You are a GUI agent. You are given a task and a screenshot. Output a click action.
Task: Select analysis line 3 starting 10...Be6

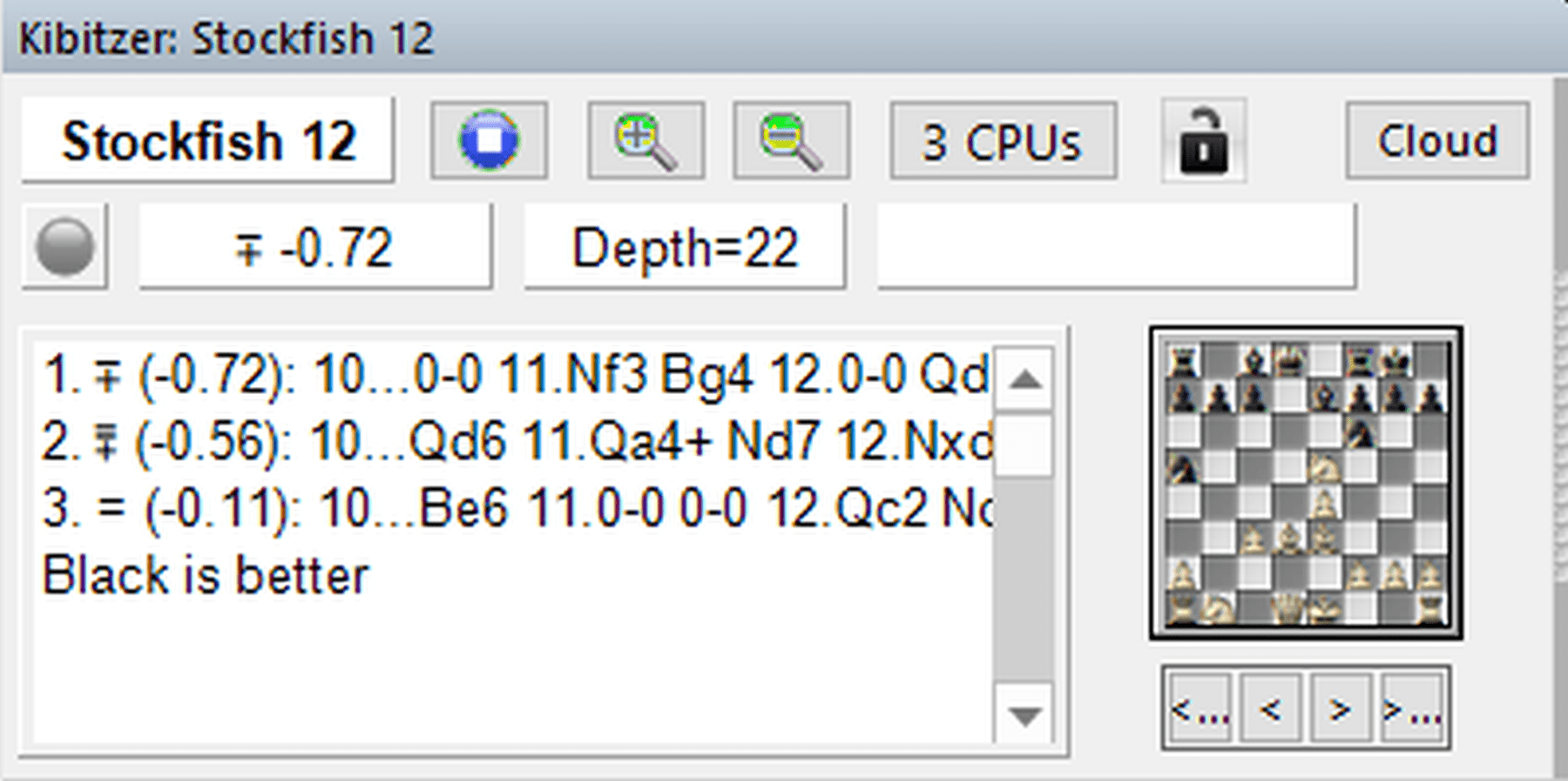pyautogui.click(x=516, y=508)
